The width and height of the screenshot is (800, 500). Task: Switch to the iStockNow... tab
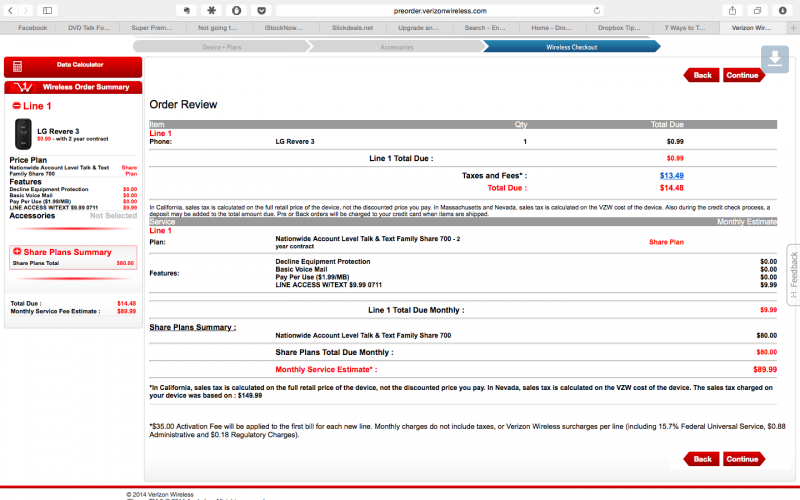click(283, 28)
